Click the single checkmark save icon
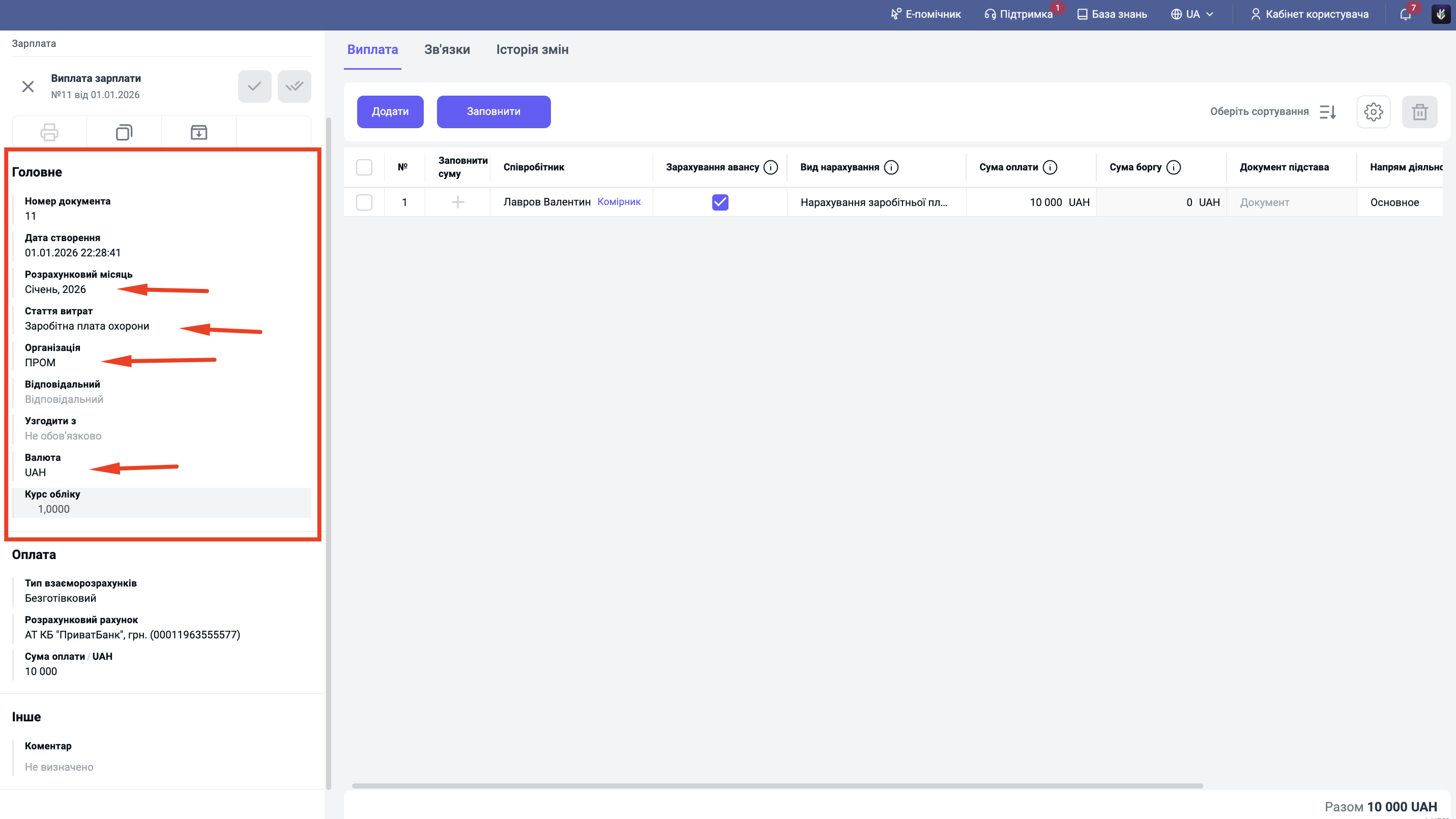 click(254, 86)
